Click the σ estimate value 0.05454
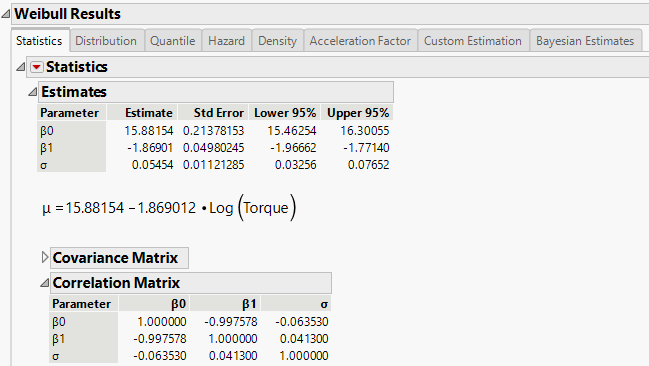This screenshot has height=366, width=649. pyautogui.click(x=152, y=165)
